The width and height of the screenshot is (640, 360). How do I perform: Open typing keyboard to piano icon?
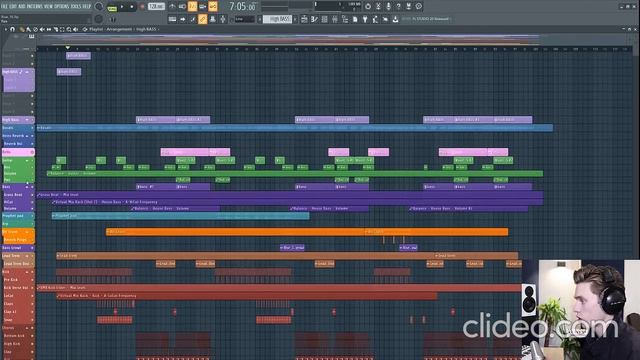coord(172,19)
